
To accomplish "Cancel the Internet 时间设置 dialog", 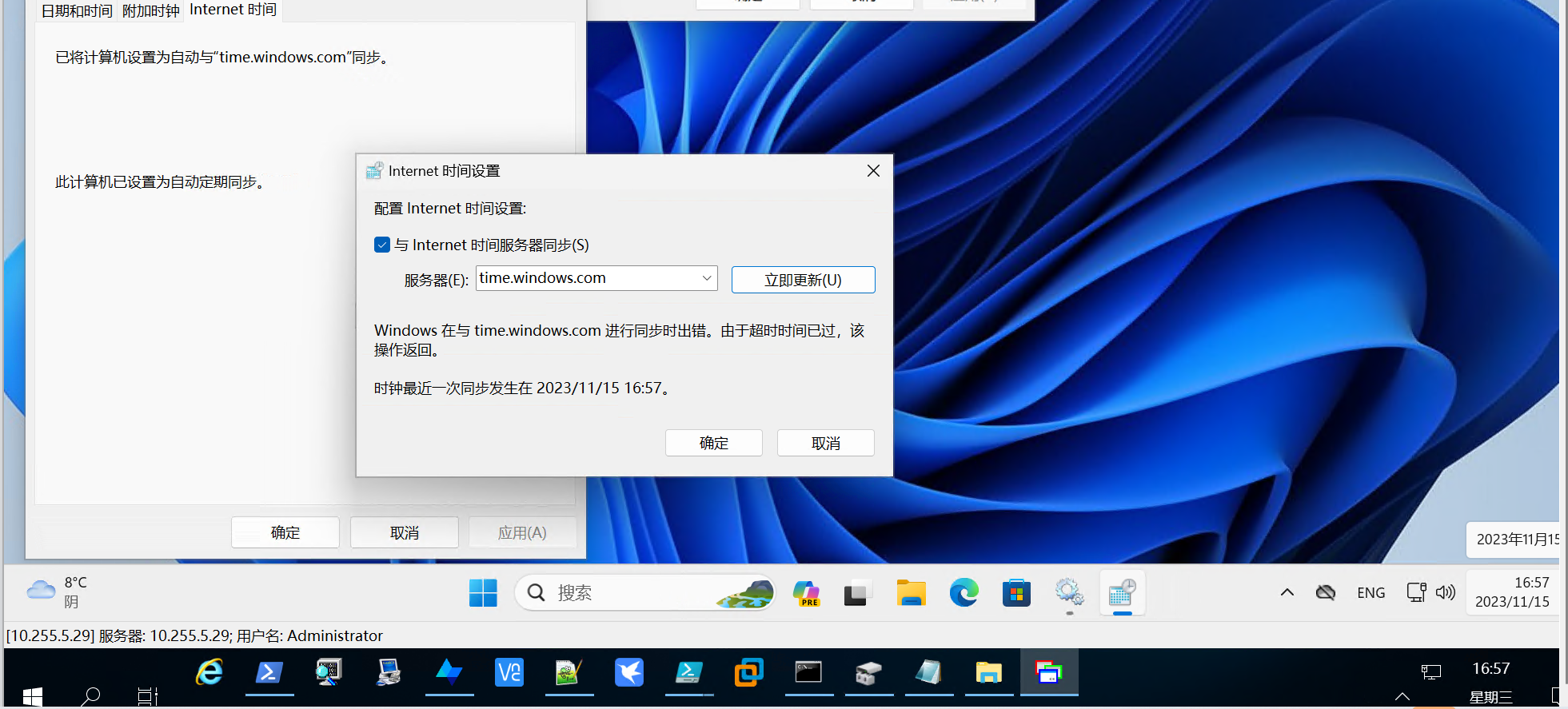I will (826, 443).
